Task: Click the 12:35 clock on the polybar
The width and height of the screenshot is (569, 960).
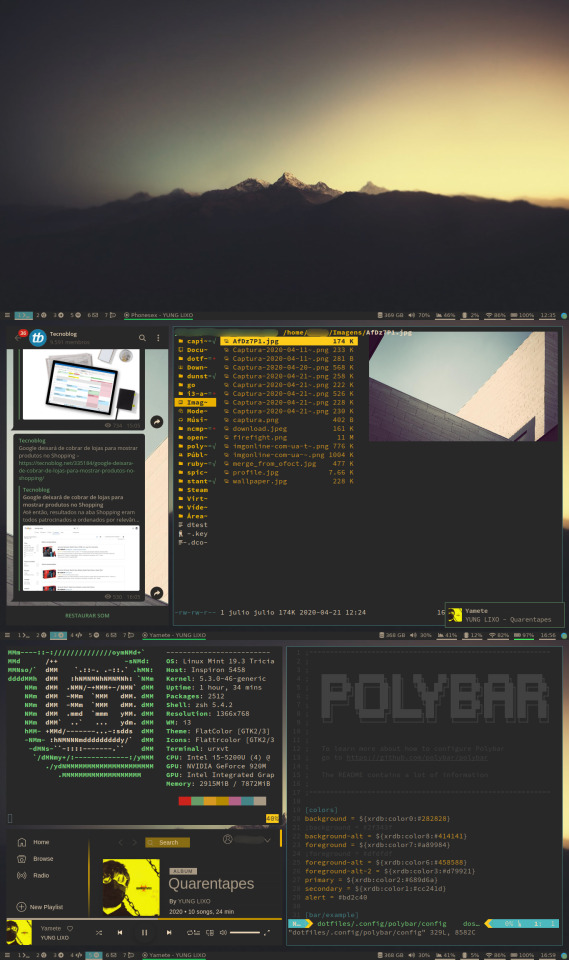Action: click(x=548, y=315)
